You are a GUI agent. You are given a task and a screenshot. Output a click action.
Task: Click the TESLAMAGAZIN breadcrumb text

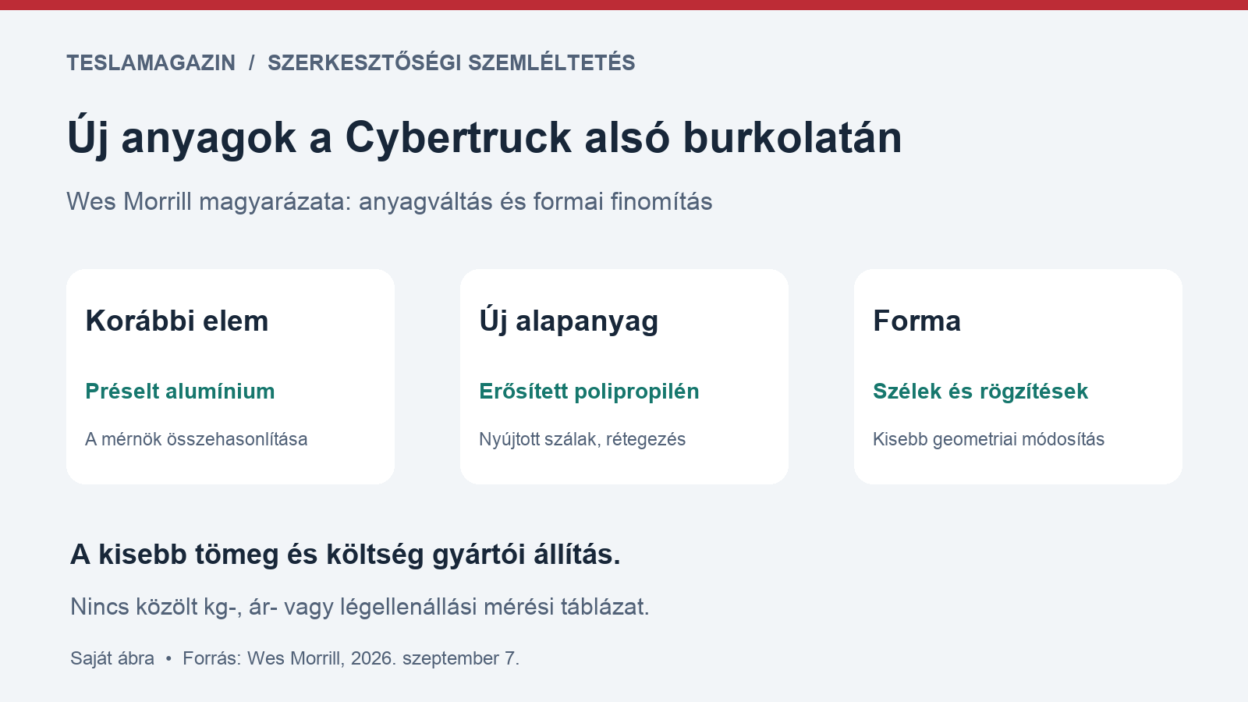tap(151, 63)
